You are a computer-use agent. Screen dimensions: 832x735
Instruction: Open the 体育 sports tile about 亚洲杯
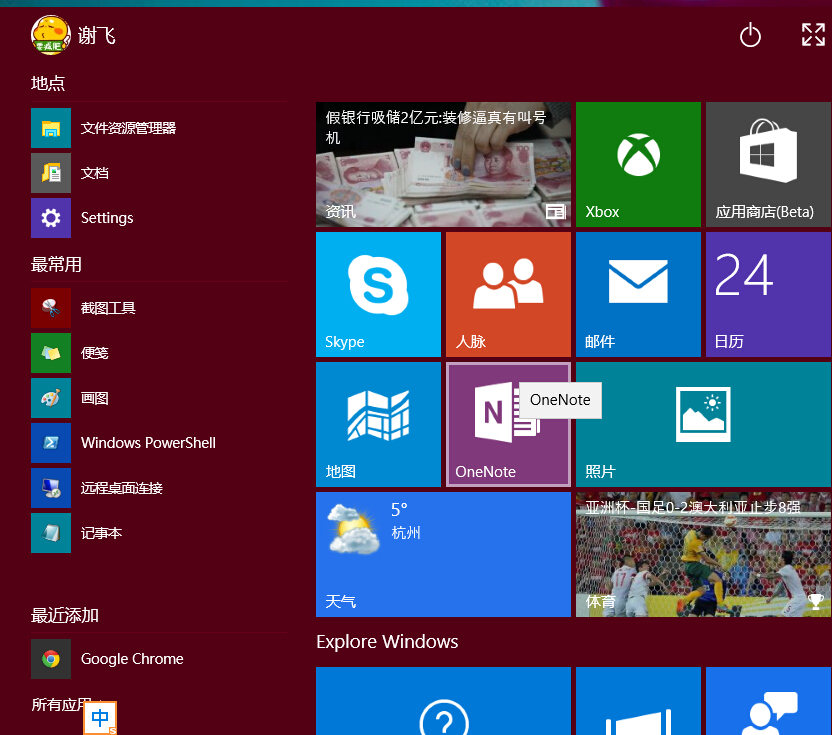point(704,555)
